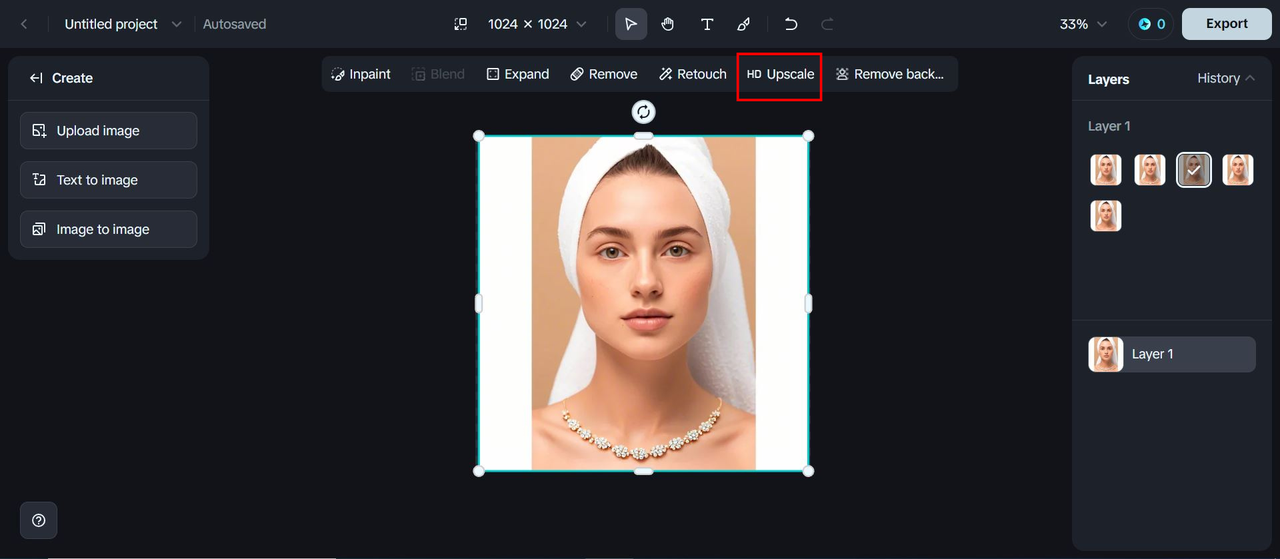Screen dimensions: 1280x559
Task: Switch to the History tab
Action: tap(1218, 78)
